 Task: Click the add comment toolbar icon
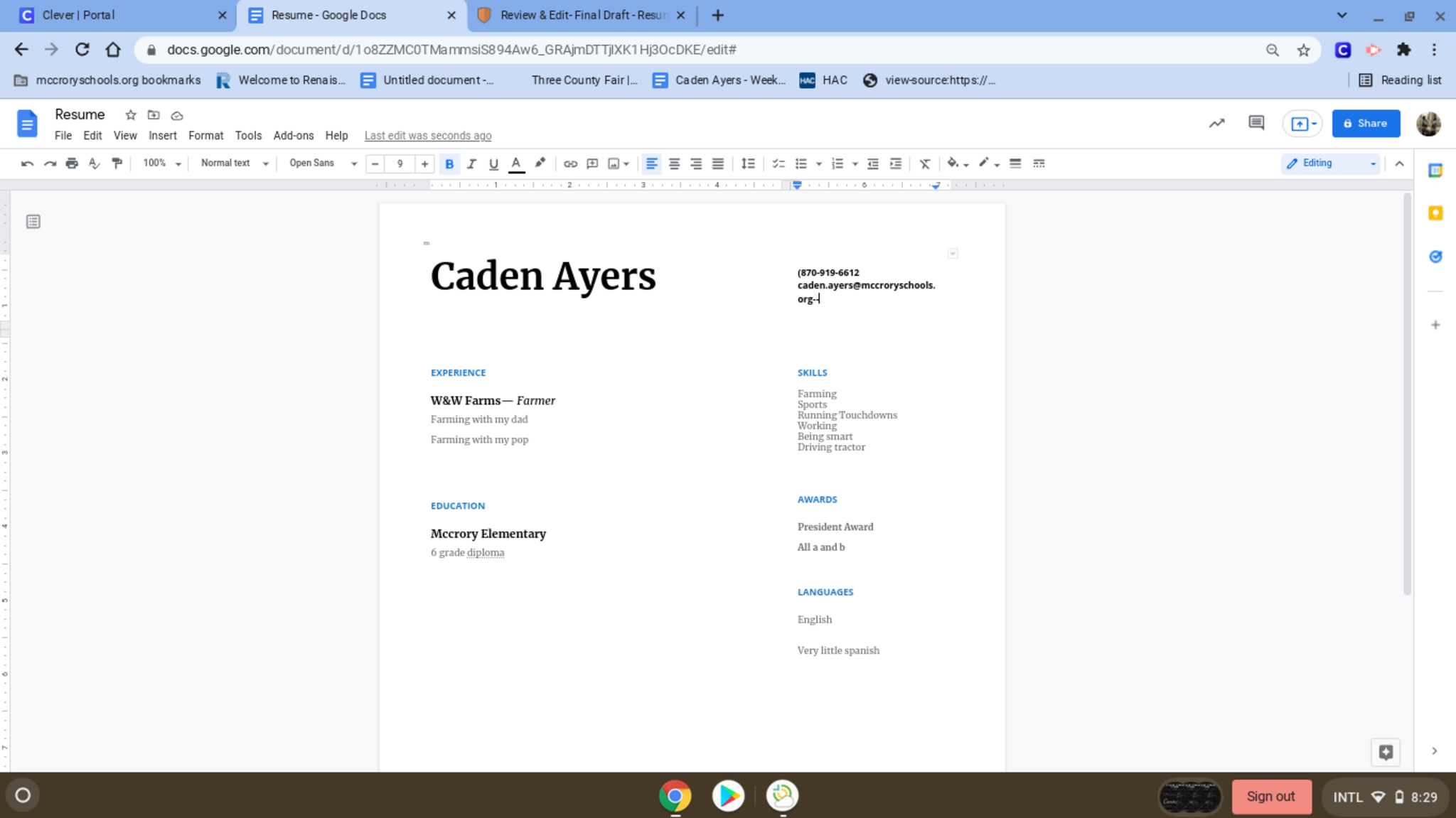coord(592,163)
